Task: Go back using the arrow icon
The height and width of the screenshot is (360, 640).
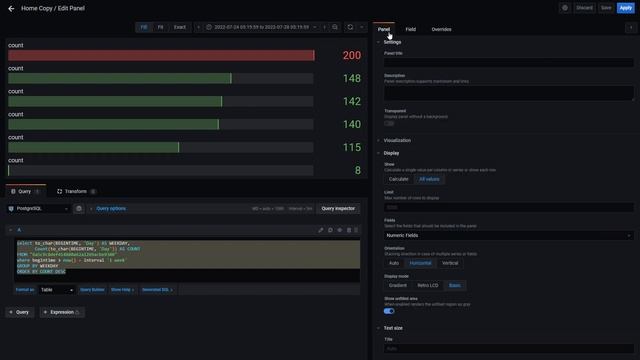Action: 11,8
